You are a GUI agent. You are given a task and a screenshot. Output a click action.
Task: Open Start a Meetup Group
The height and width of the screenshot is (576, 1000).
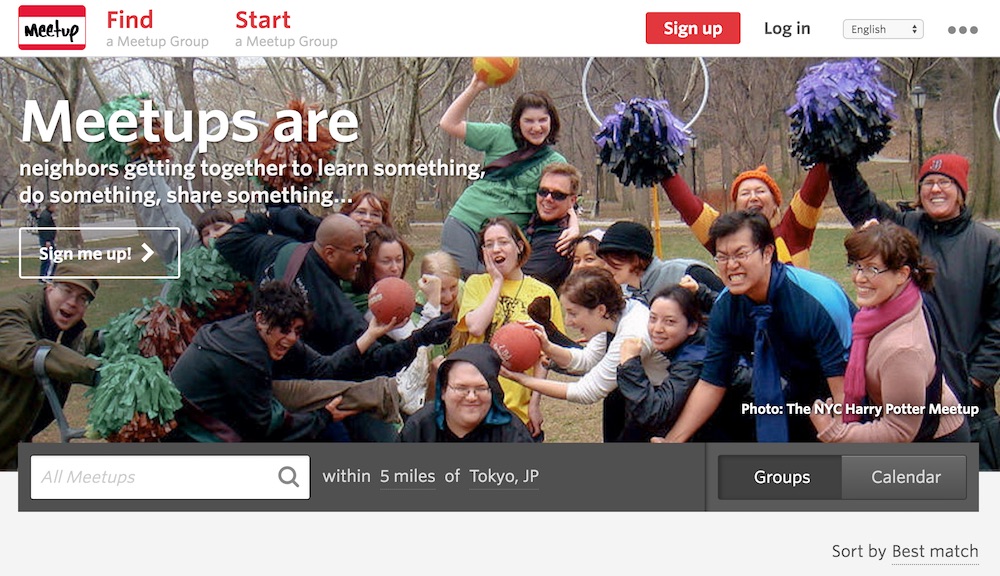(x=286, y=29)
